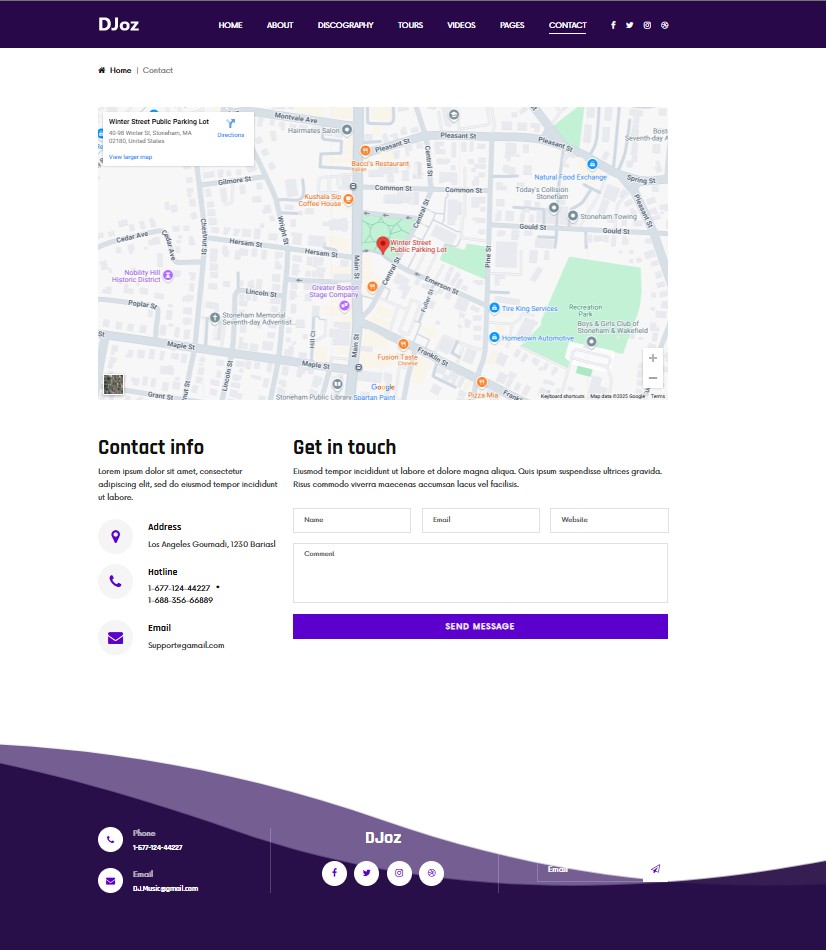Click into the Comment text area
Image resolution: width=826 pixels, height=950 pixels.
480,574
